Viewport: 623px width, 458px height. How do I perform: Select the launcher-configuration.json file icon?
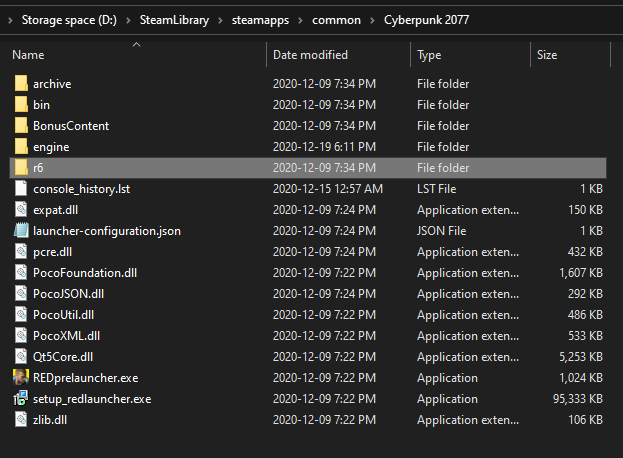point(22,231)
